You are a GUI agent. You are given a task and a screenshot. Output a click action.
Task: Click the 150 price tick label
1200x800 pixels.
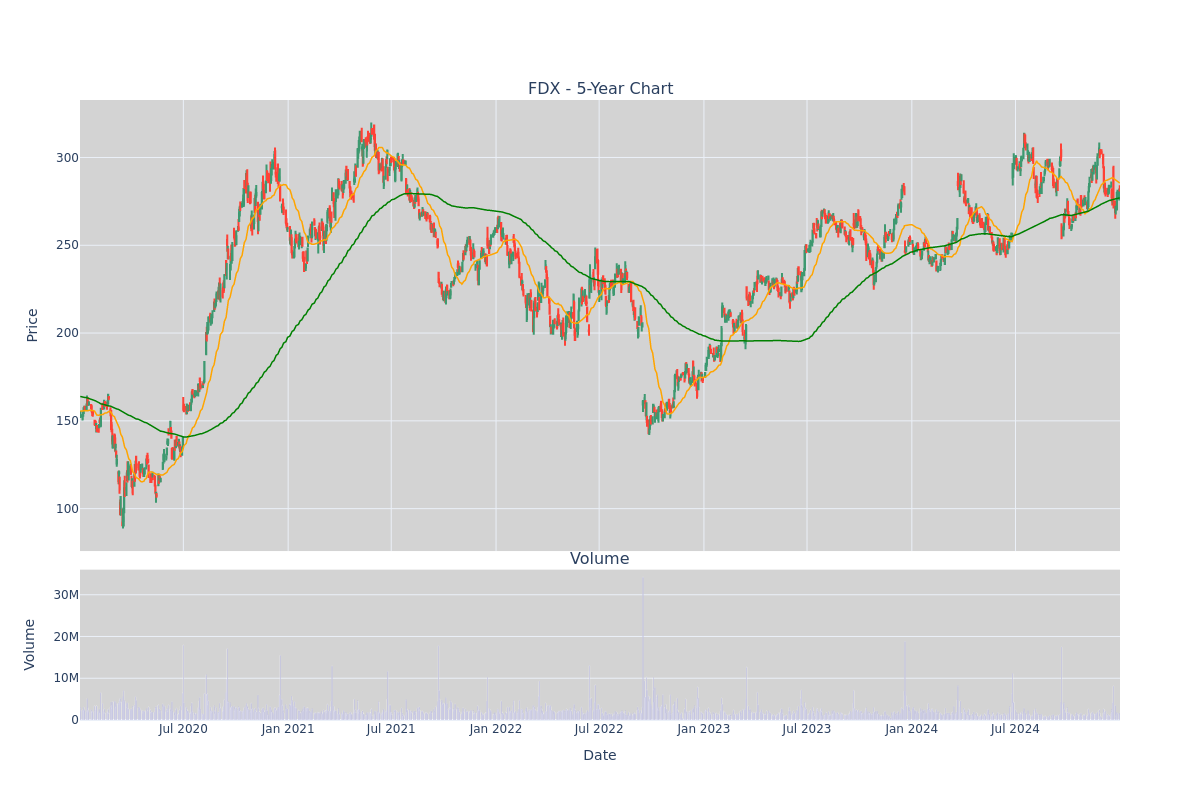[x=66, y=421]
